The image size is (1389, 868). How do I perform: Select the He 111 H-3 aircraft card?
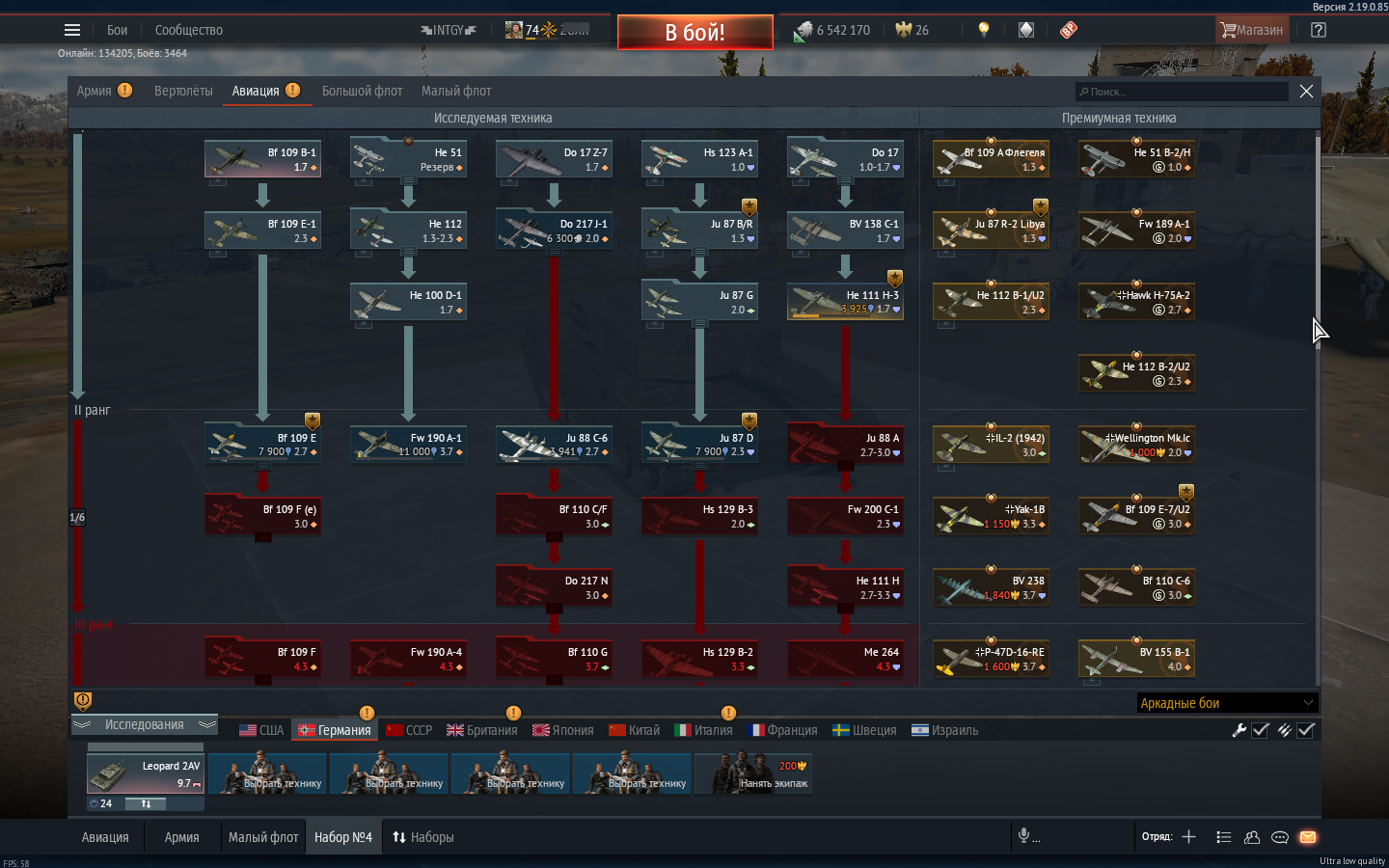pos(845,302)
